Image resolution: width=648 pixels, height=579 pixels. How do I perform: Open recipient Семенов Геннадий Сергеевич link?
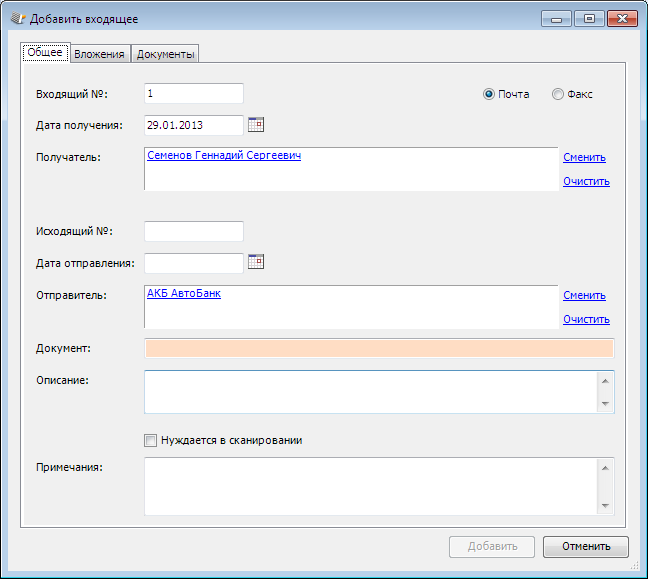tap(224, 156)
